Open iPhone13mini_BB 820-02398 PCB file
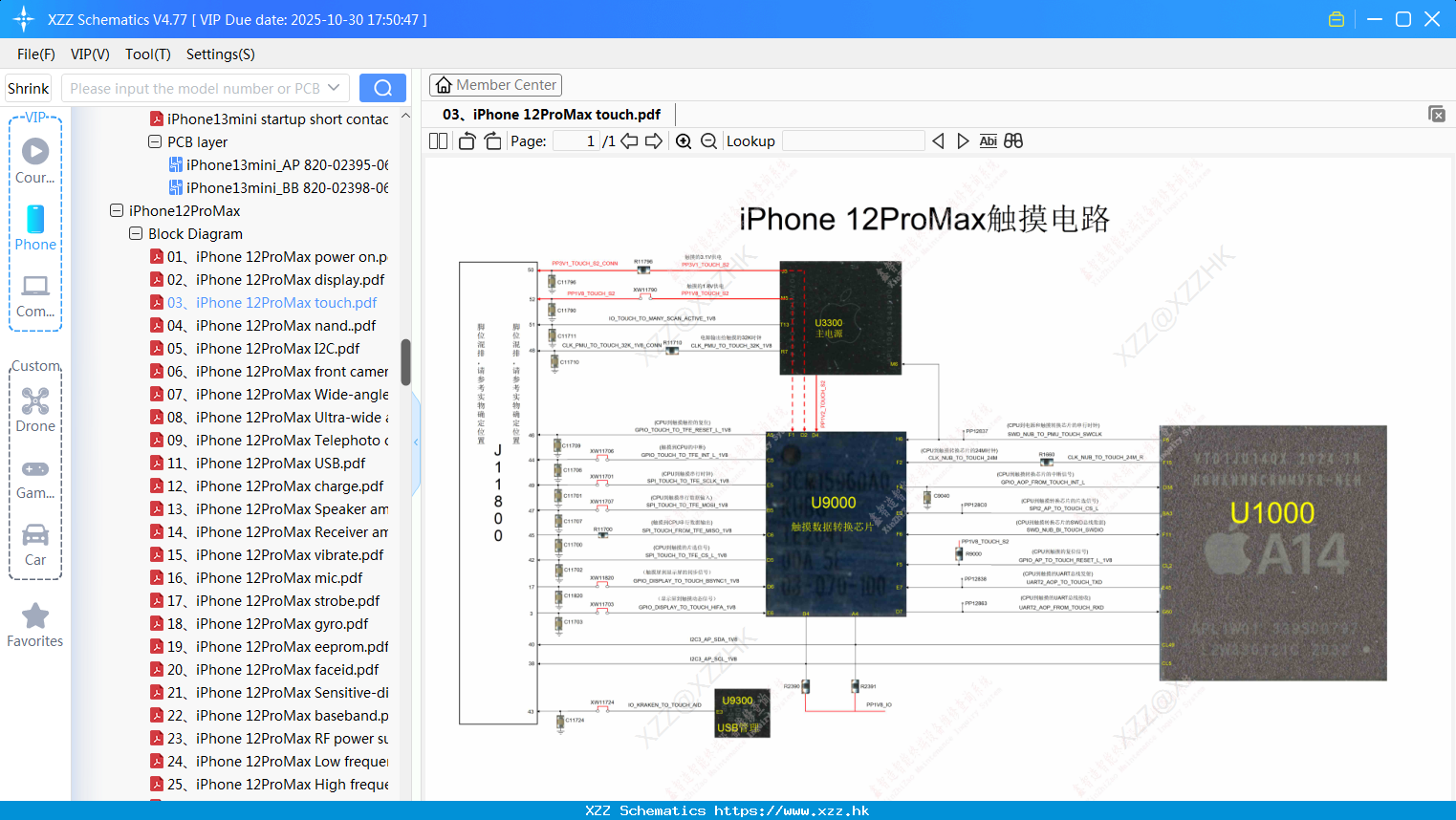The image size is (1456, 820). coord(279,187)
